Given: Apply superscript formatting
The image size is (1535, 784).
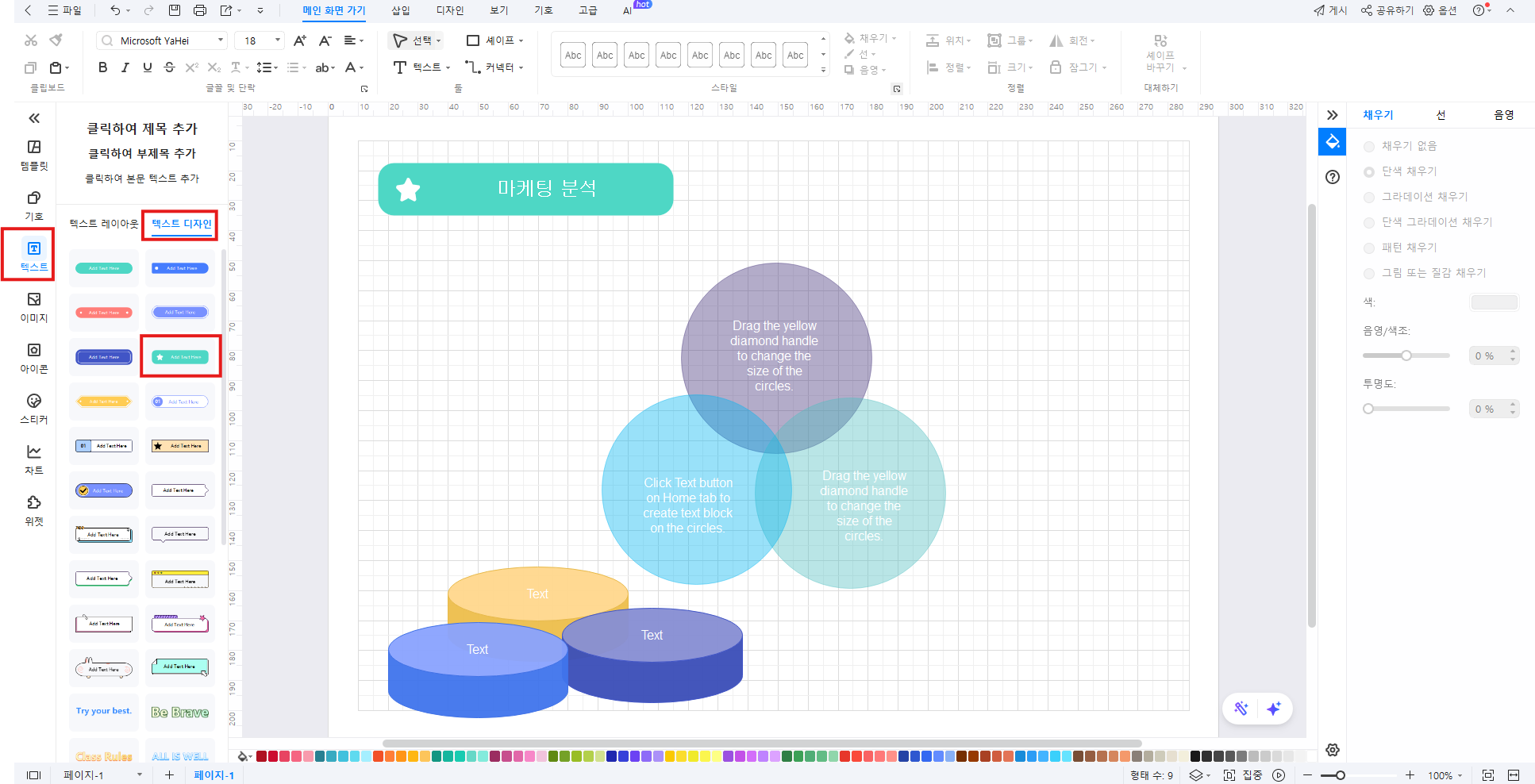Looking at the screenshot, I should pos(191,67).
